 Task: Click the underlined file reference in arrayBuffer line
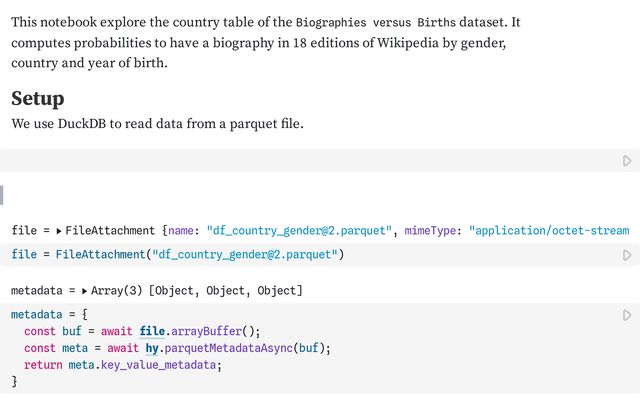tap(152, 331)
